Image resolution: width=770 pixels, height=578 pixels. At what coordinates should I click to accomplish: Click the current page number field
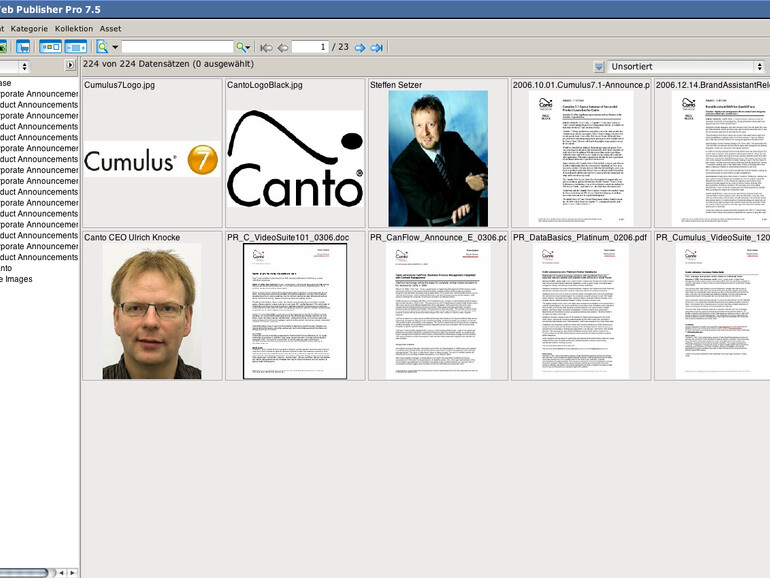310,47
